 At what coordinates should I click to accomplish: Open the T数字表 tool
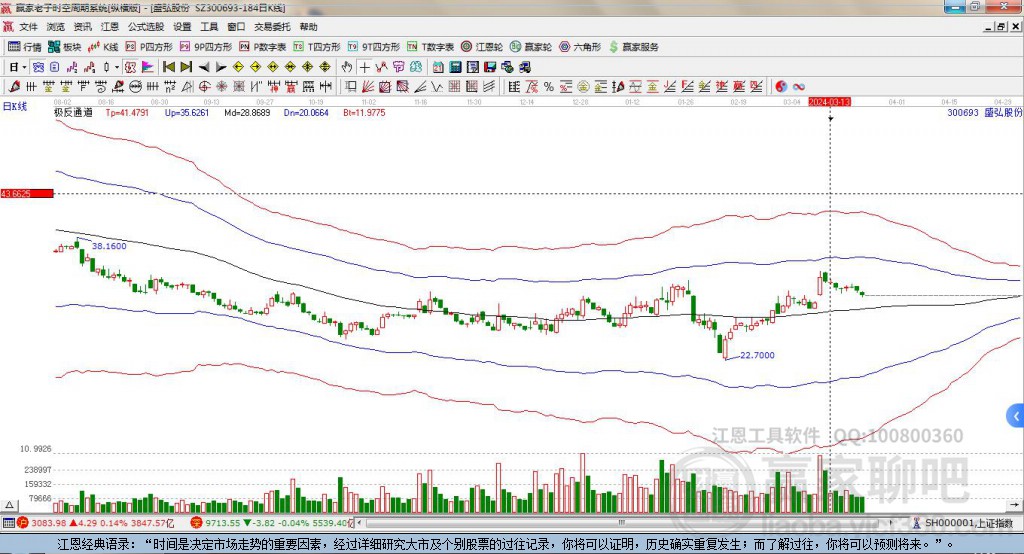click(x=430, y=47)
